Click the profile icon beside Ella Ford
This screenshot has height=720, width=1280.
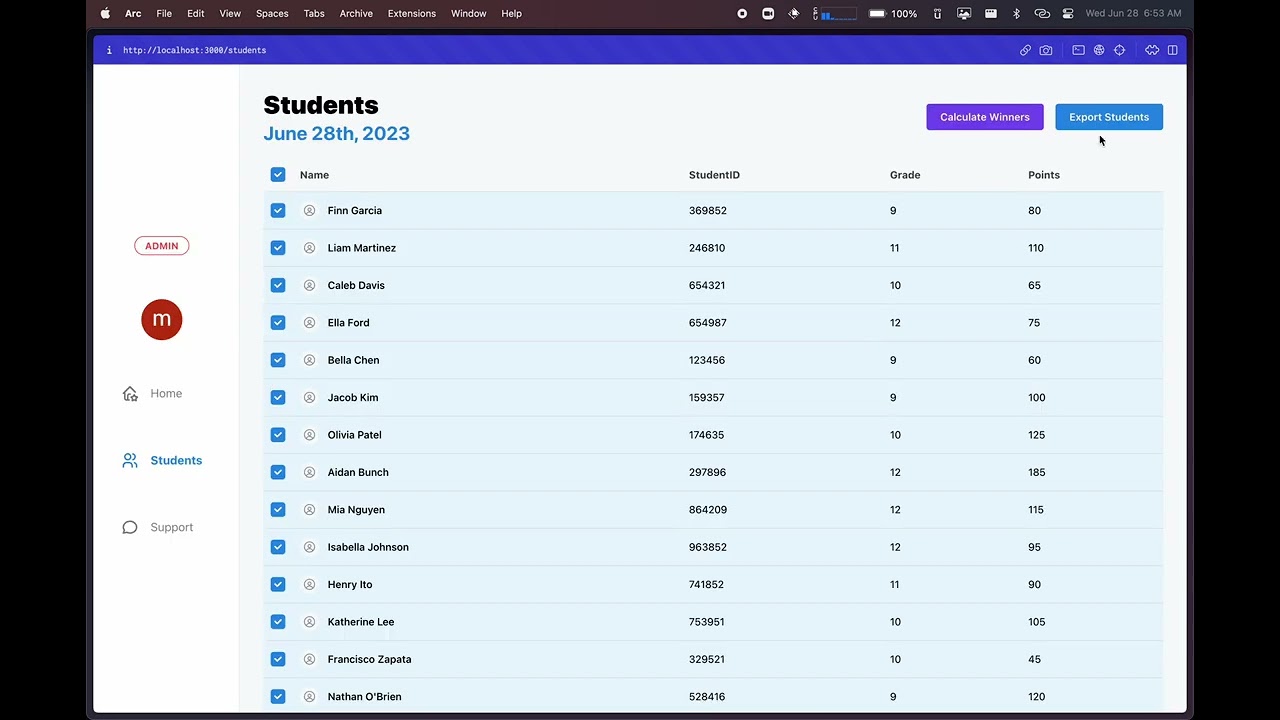(x=309, y=323)
